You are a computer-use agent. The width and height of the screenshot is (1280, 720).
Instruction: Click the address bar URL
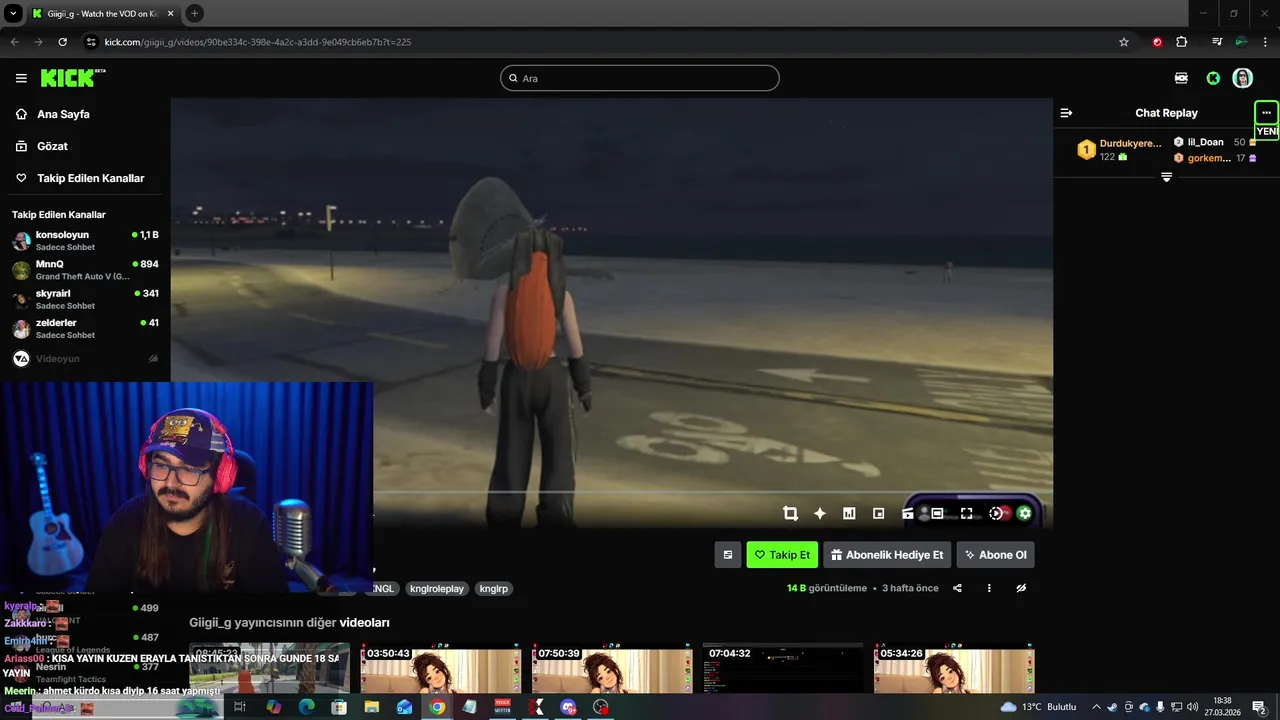(258, 42)
